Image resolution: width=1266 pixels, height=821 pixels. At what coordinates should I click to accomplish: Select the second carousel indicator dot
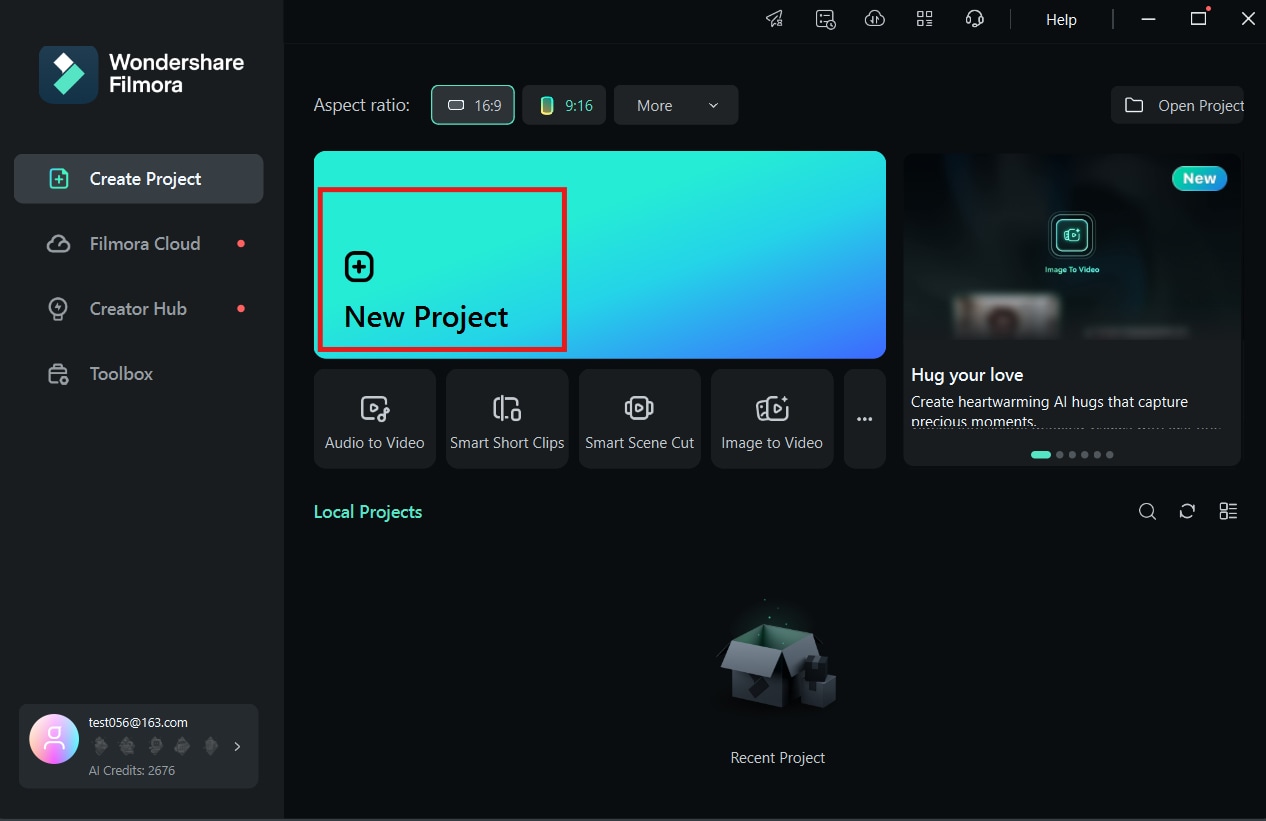tap(1060, 455)
